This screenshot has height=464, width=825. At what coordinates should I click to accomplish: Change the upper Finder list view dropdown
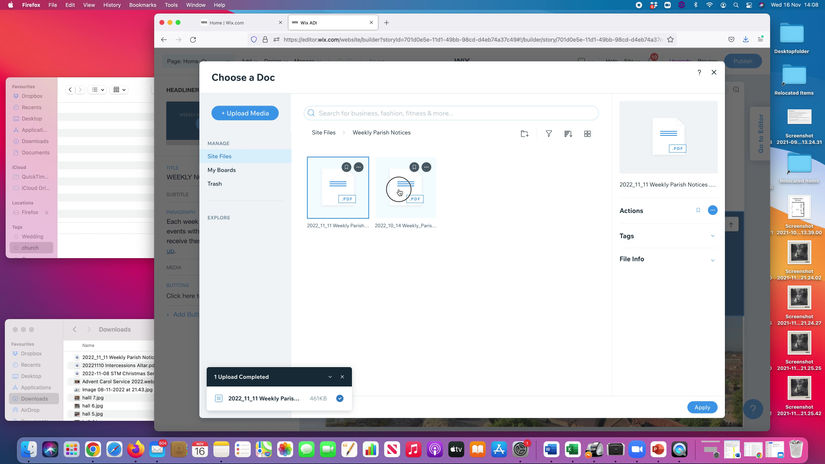pos(97,90)
